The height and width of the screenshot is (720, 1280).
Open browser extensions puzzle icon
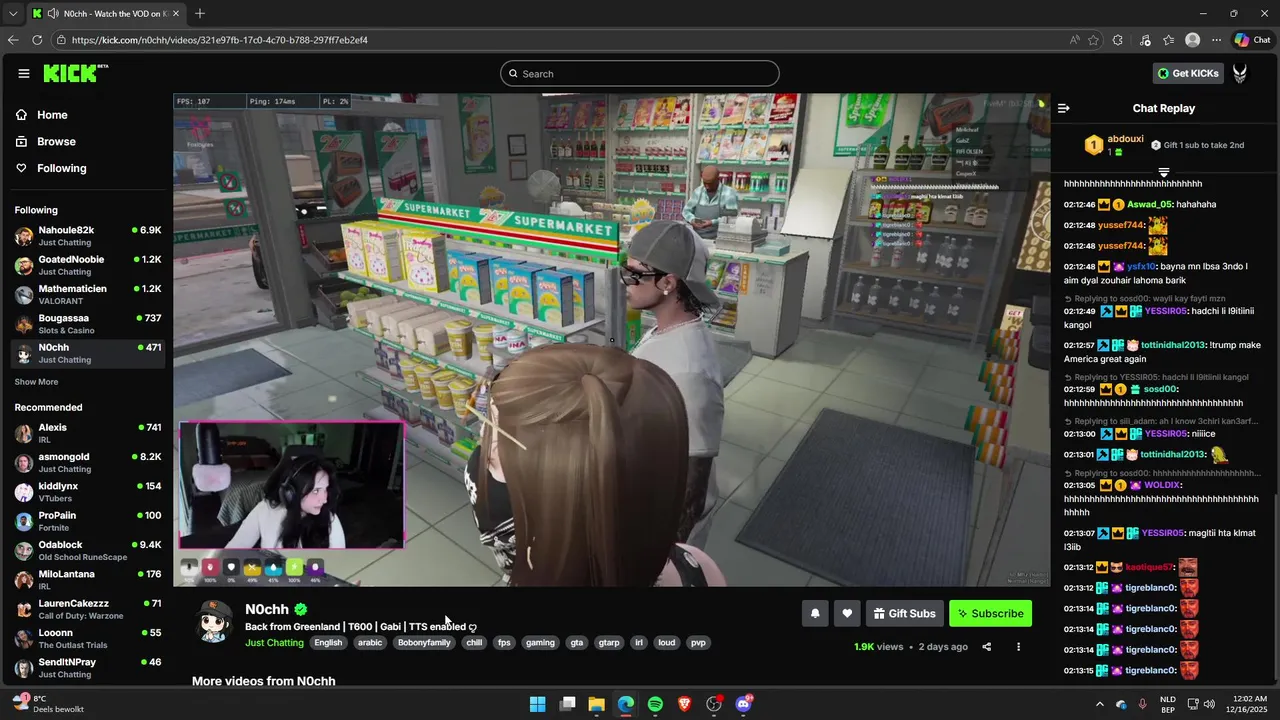pyautogui.click(x=1118, y=40)
